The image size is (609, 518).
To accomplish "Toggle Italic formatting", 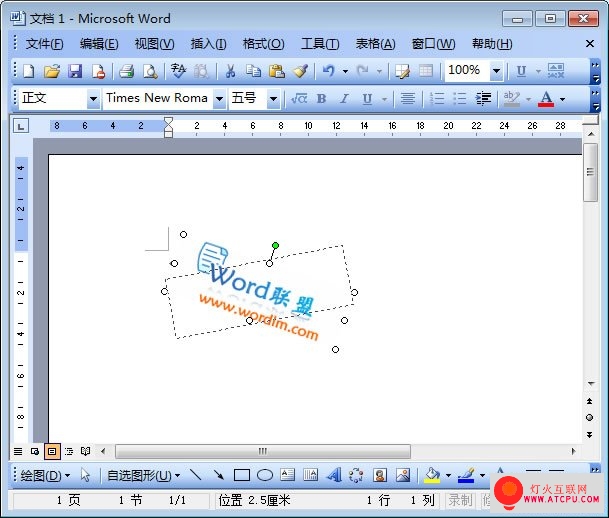I will click(x=344, y=99).
